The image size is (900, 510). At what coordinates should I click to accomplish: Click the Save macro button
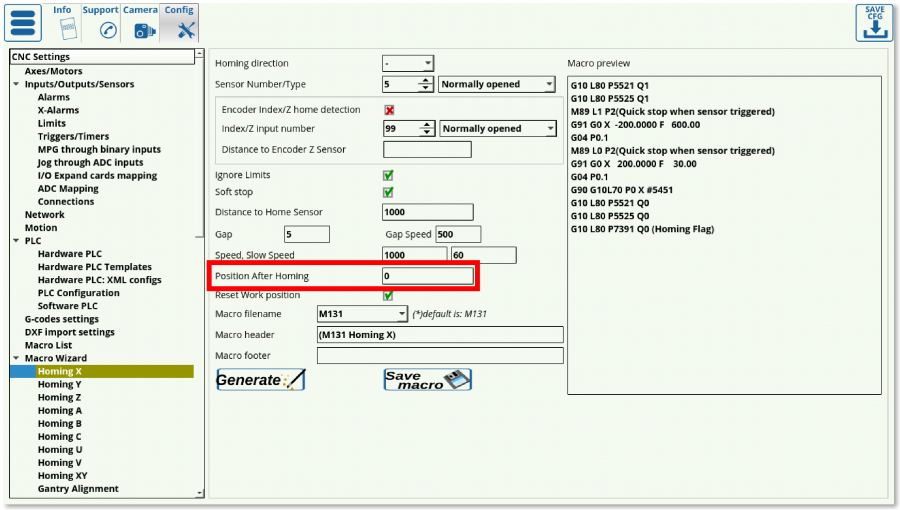427,380
